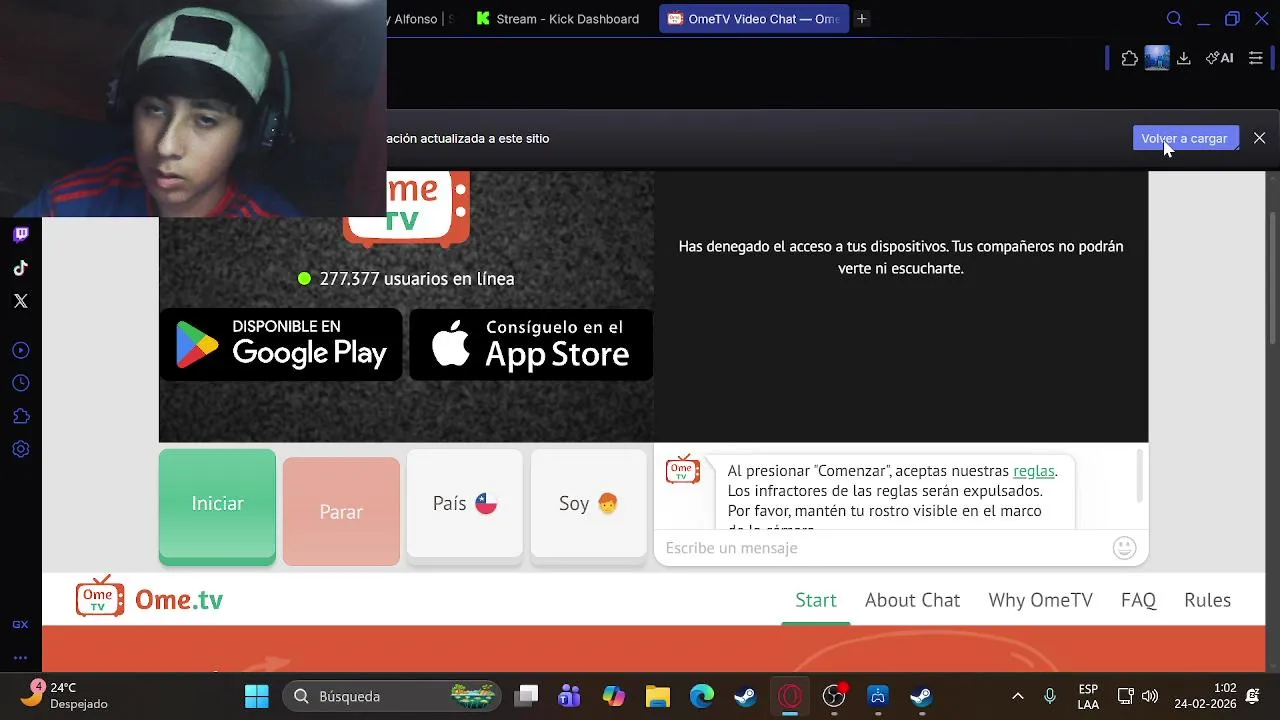Select the About Chat nav item
Screen dimensions: 1280x720
[912, 600]
